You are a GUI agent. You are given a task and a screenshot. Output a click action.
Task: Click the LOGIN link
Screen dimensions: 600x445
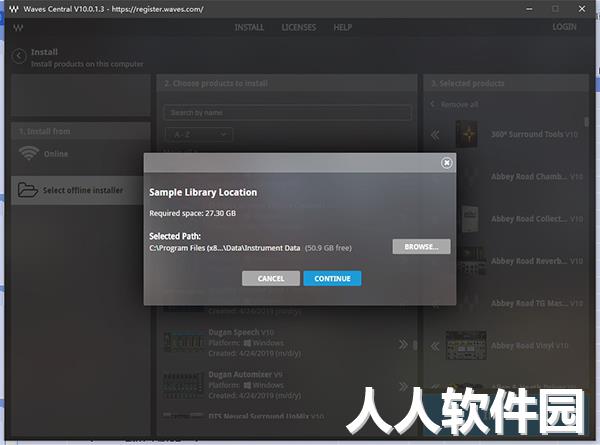[564, 27]
